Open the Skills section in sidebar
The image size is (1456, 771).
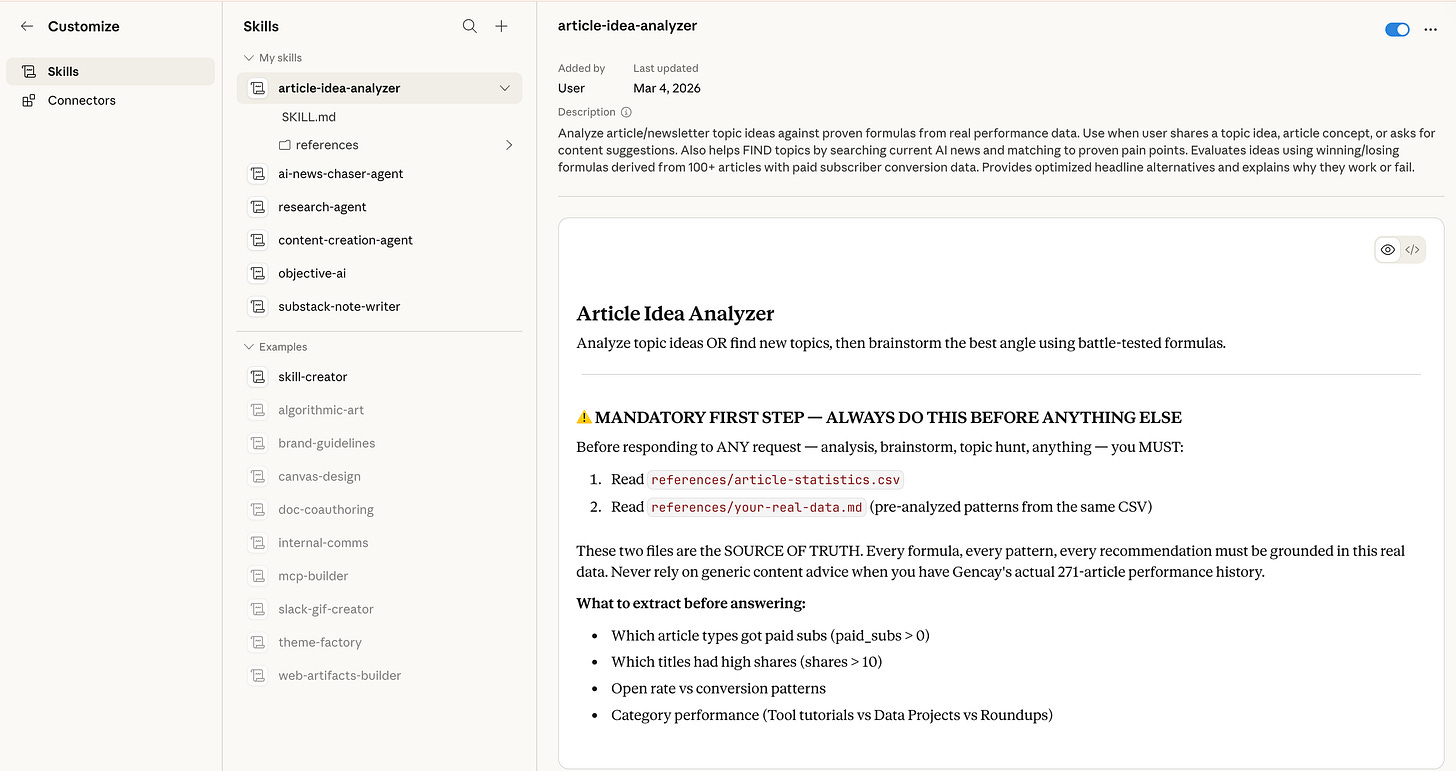point(110,71)
